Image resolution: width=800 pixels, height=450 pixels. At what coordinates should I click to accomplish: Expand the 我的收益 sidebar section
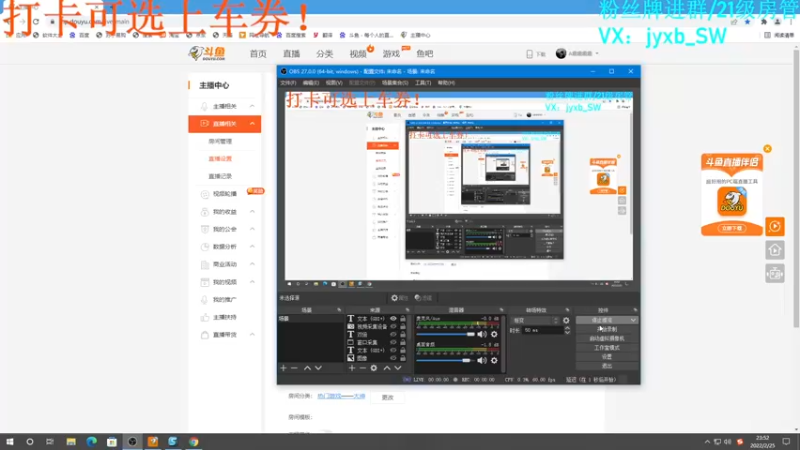click(x=252, y=212)
